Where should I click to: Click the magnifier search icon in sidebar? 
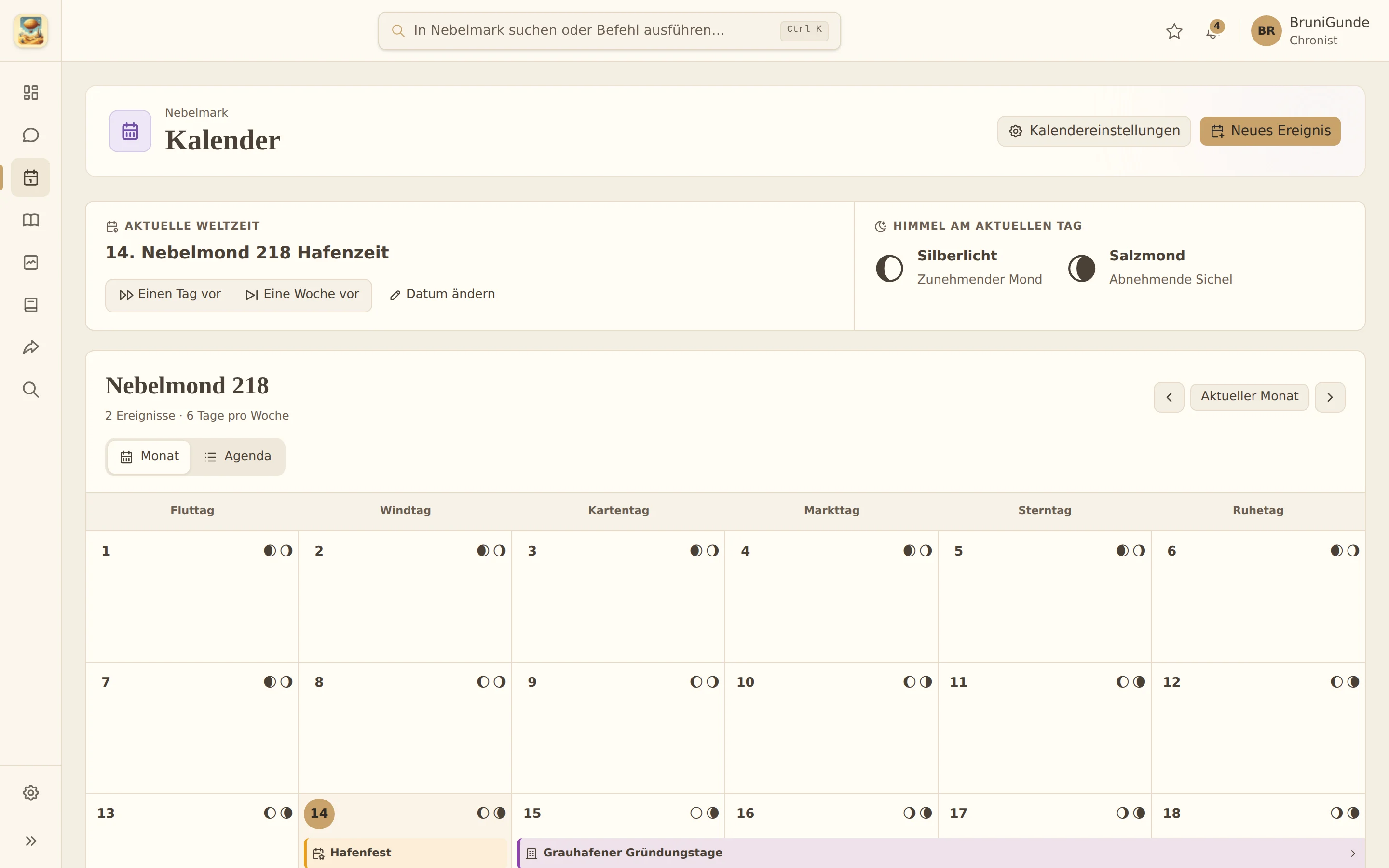click(x=30, y=390)
